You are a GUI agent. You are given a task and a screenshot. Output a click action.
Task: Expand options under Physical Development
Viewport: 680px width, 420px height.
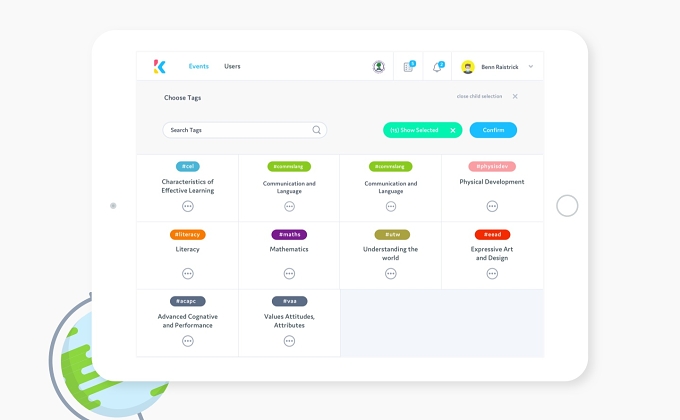(x=492, y=206)
